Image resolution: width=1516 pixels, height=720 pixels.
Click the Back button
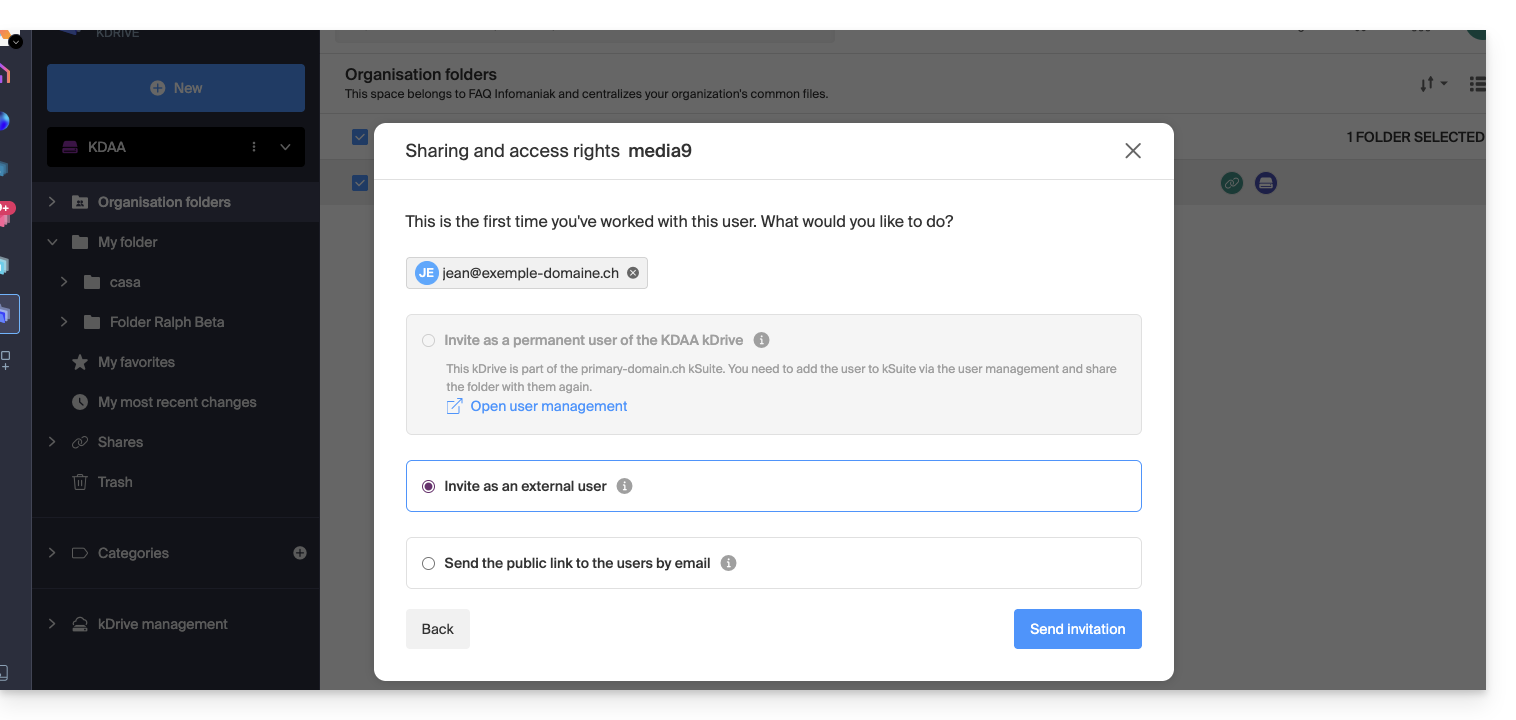pyautogui.click(x=437, y=629)
